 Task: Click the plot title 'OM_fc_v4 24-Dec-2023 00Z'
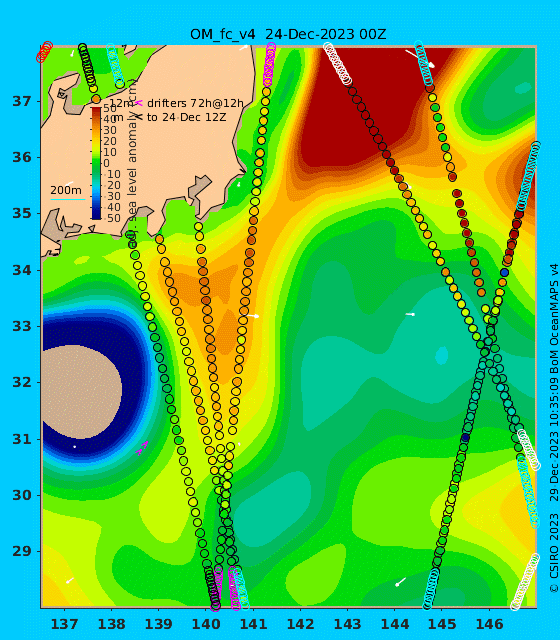point(288,34)
